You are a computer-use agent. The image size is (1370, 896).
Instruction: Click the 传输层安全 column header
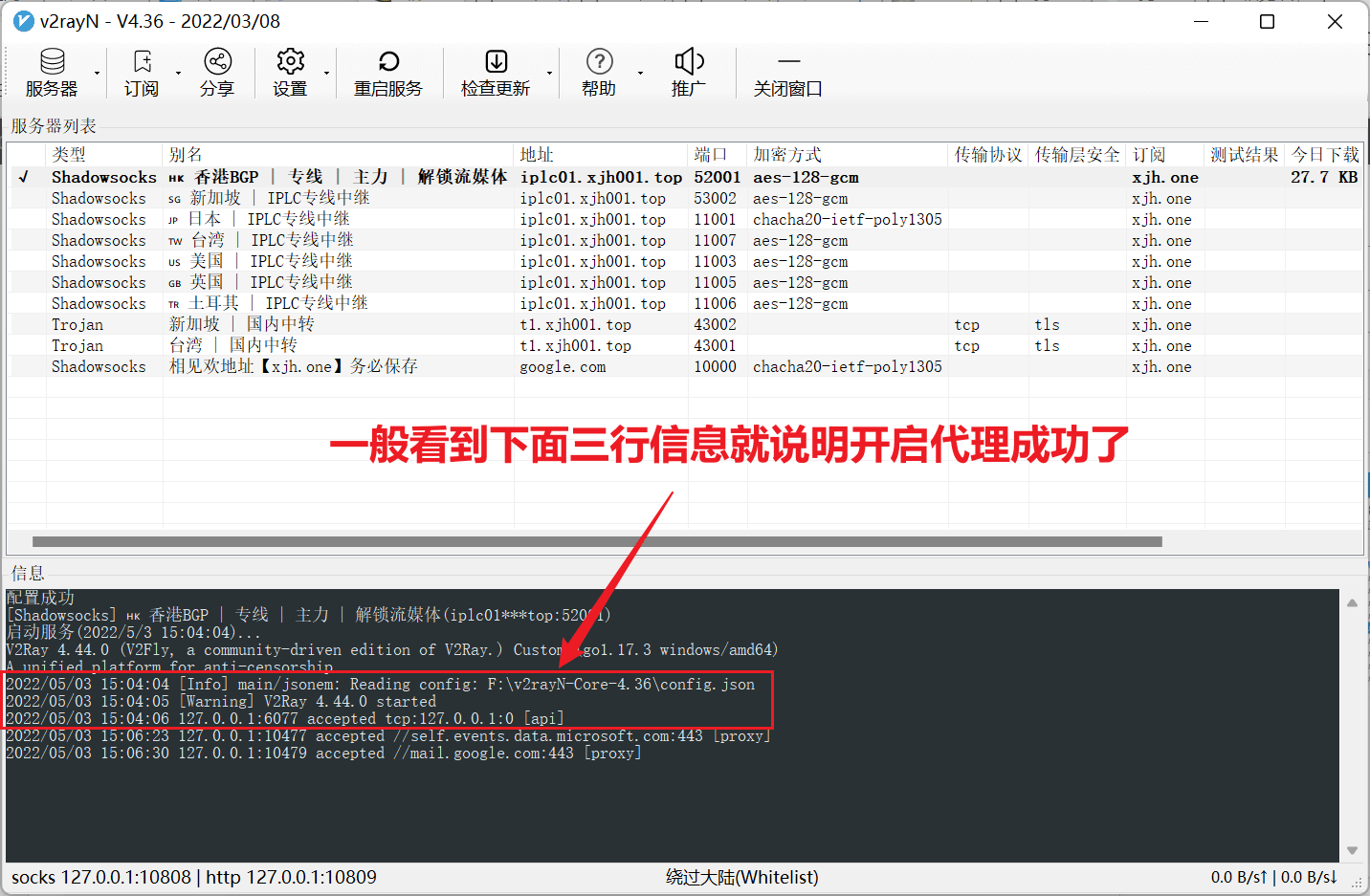pyautogui.click(x=1077, y=155)
